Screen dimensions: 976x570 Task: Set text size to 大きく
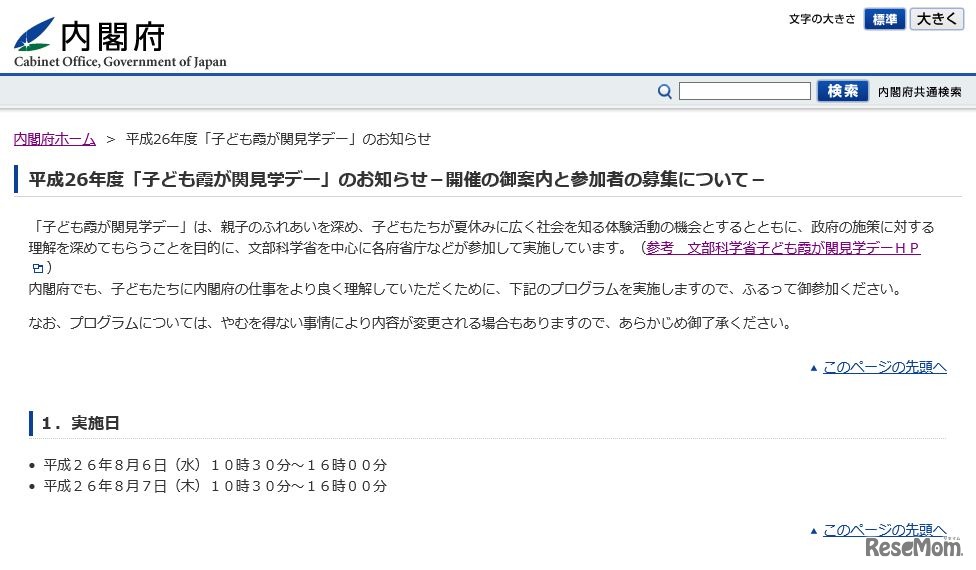pyautogui.click(x=936, y=19)
